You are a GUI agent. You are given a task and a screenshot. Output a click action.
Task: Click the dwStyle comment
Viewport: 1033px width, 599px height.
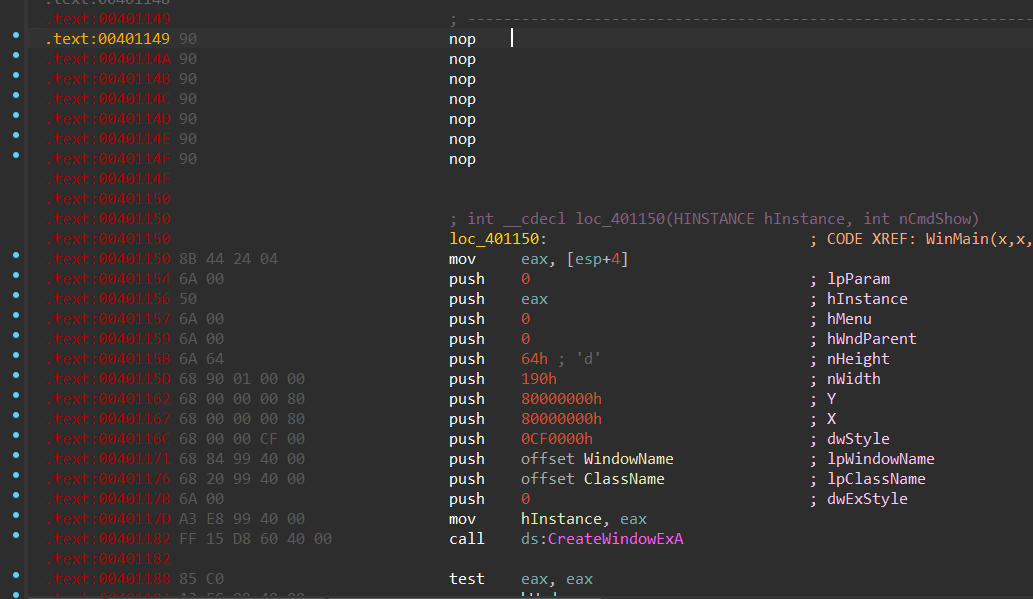point(858,439)
